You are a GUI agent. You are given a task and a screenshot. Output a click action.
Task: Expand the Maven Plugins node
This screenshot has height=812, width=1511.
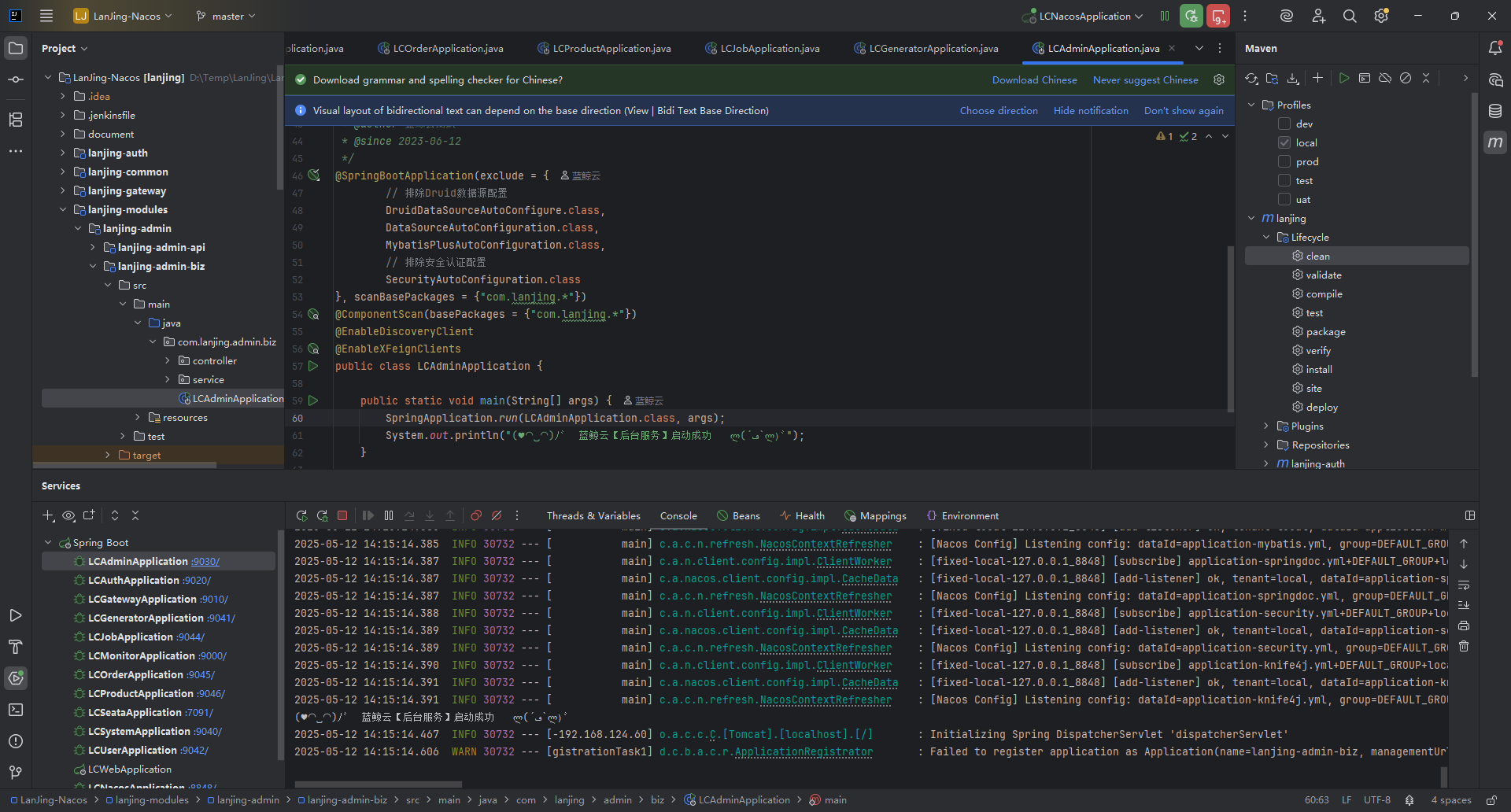tap(1266, 426)
